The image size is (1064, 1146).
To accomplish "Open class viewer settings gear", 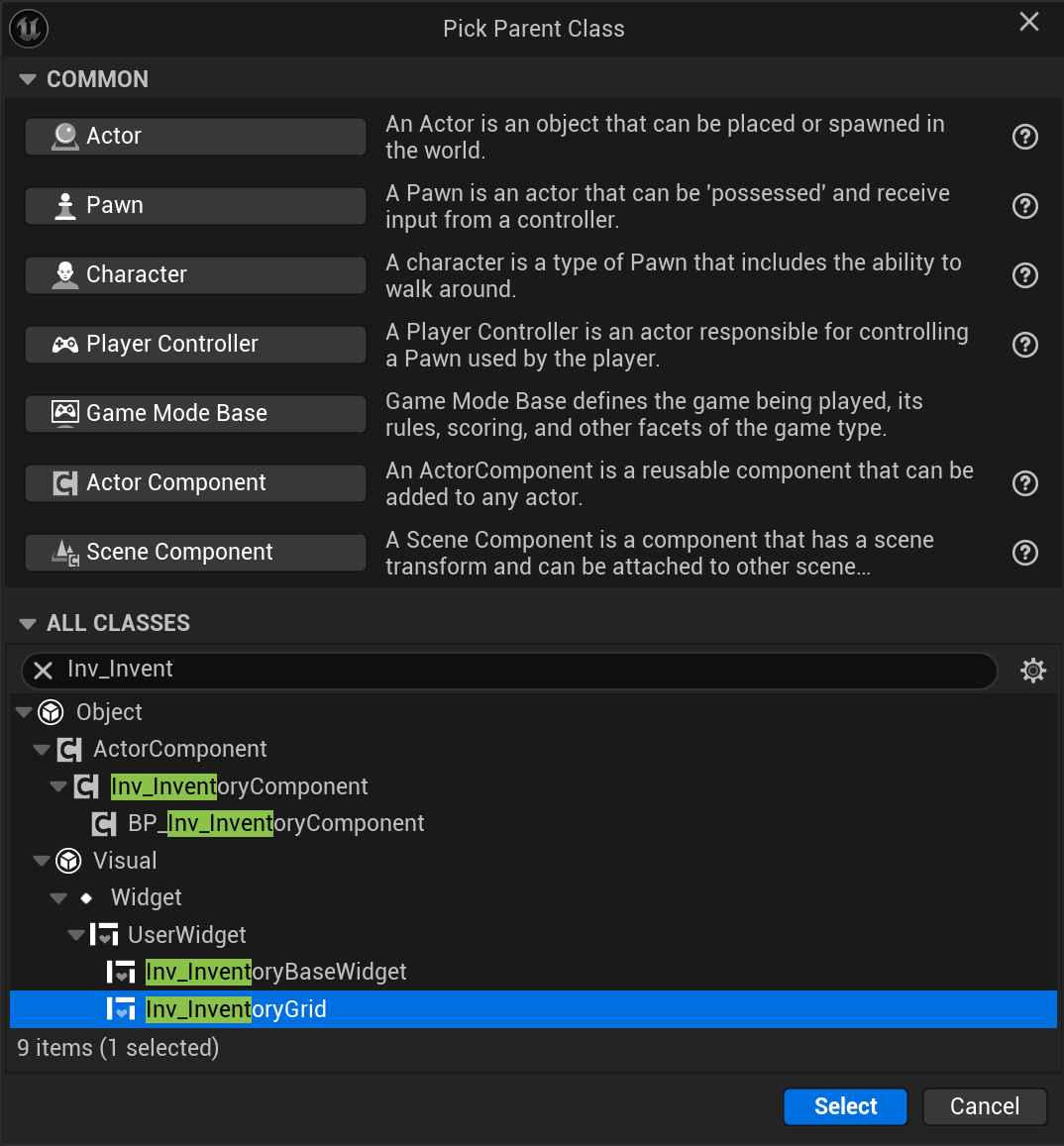I will coord(1033,671).
